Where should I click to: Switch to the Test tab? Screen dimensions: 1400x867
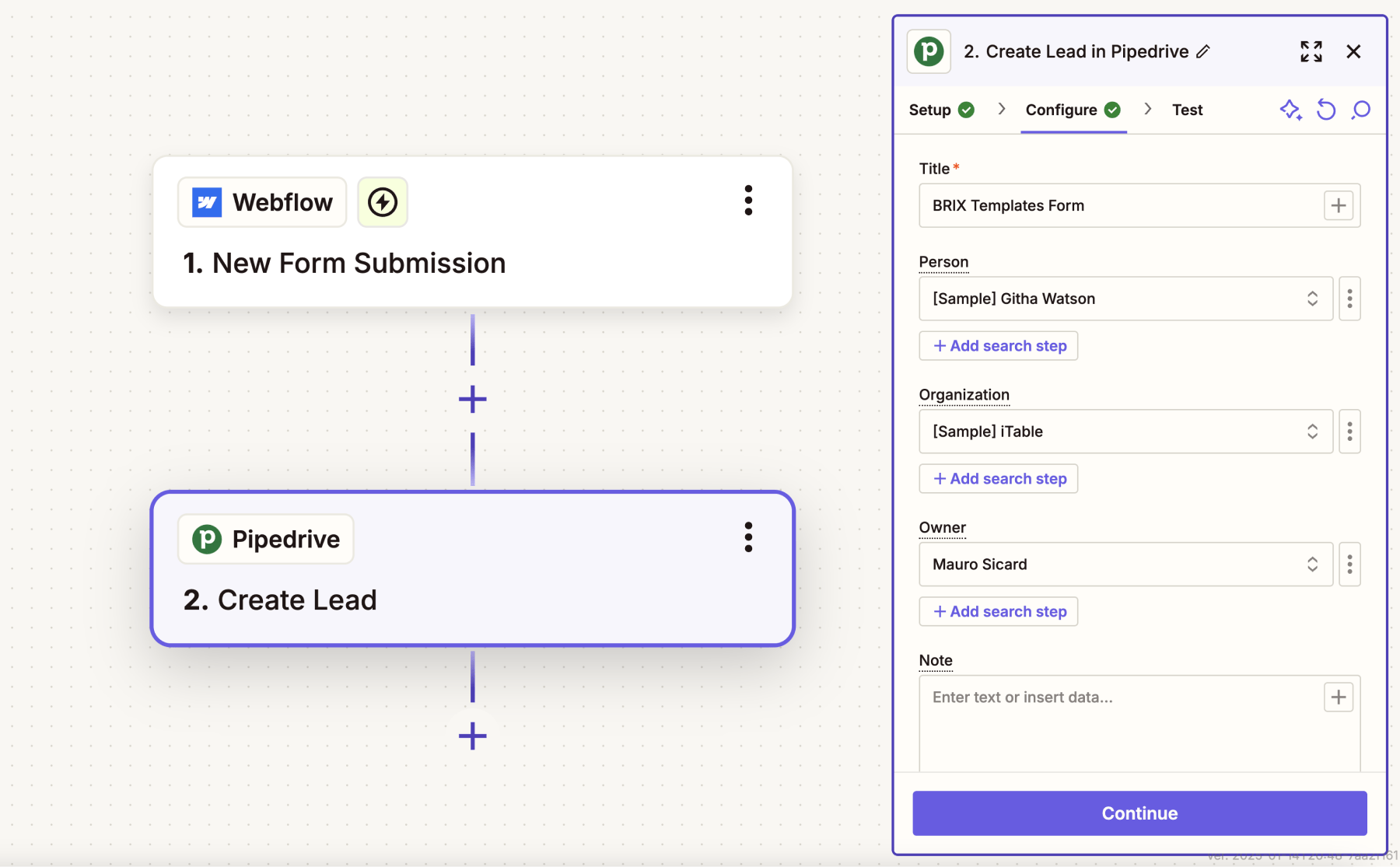click(1187, 110)
